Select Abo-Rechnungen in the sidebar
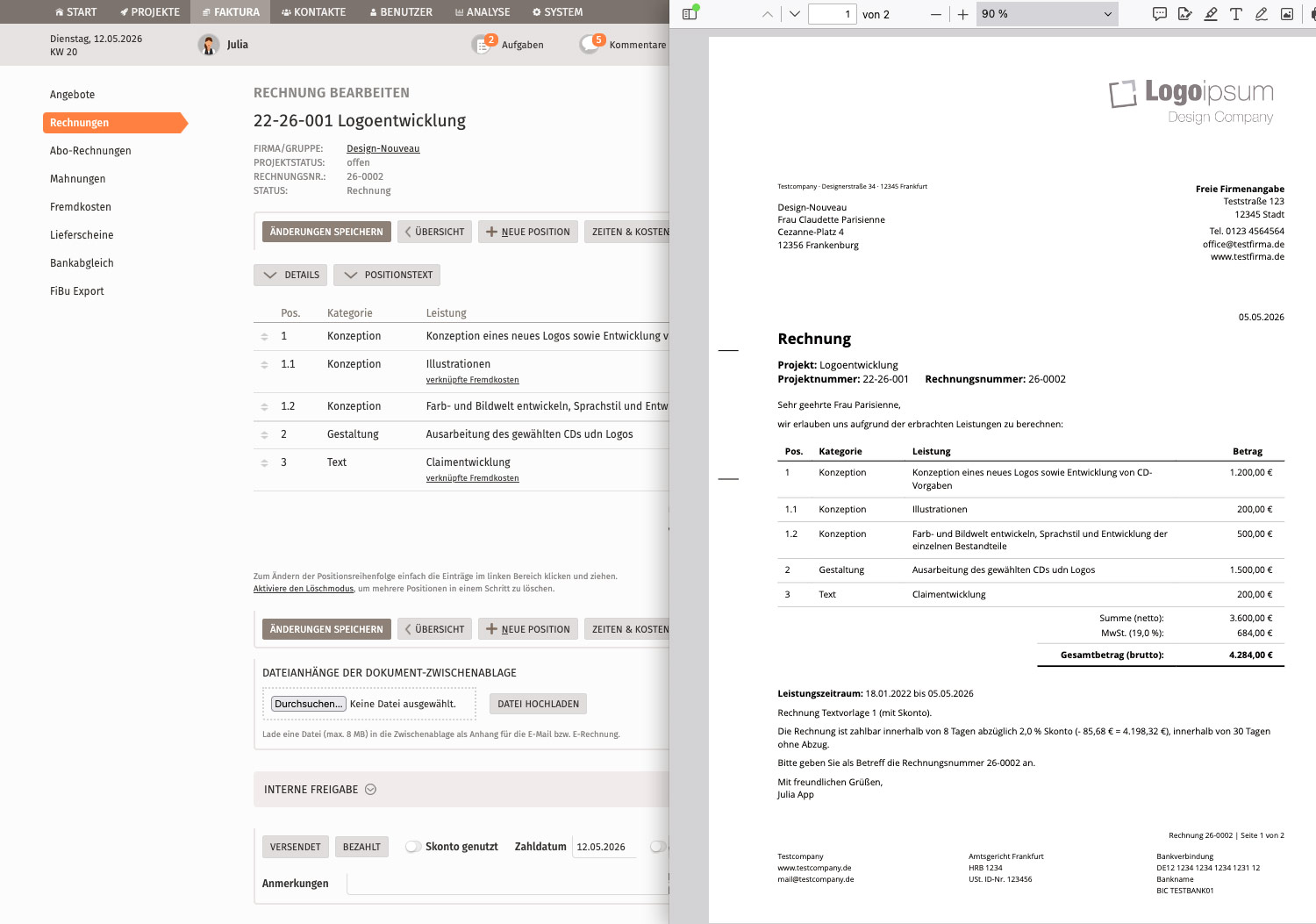Screen dimensions: 1316x924 click(90, 151)
